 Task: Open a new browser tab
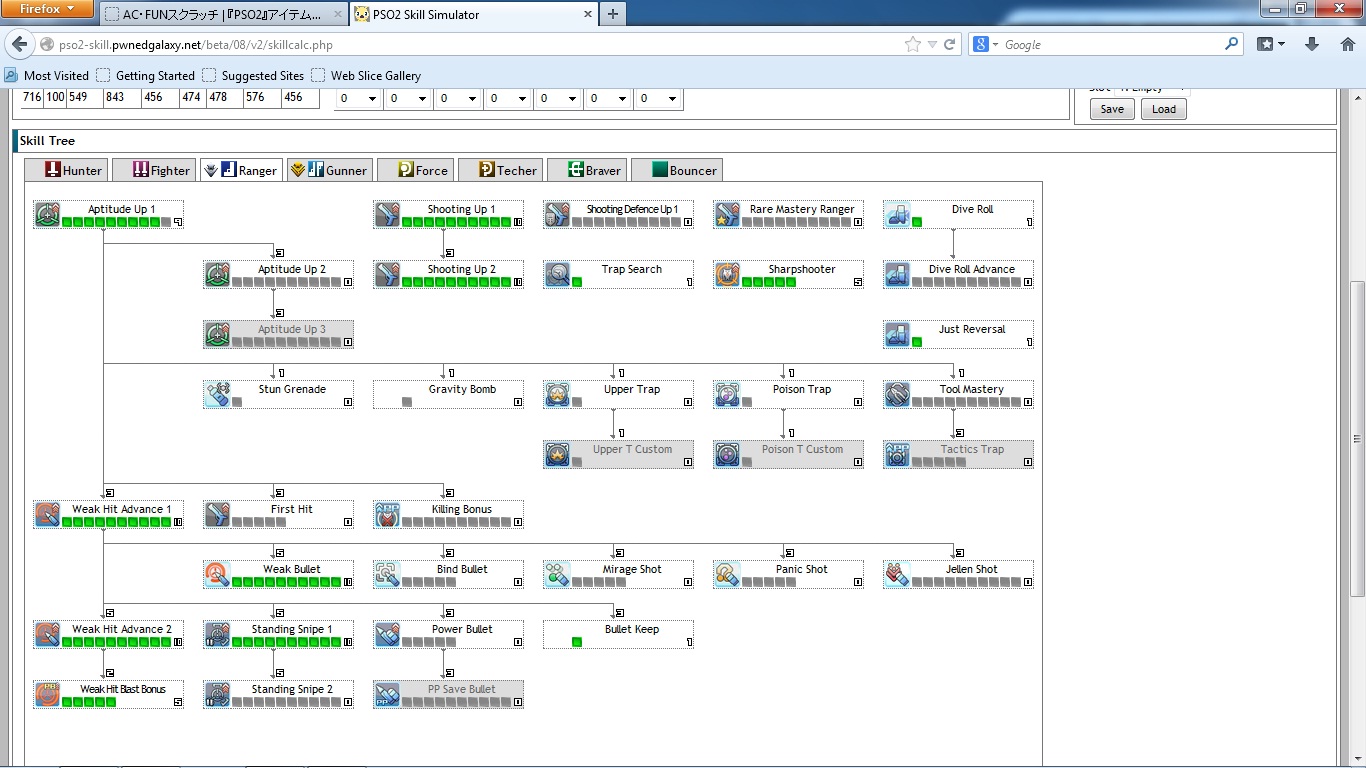(x=612, y=14)
